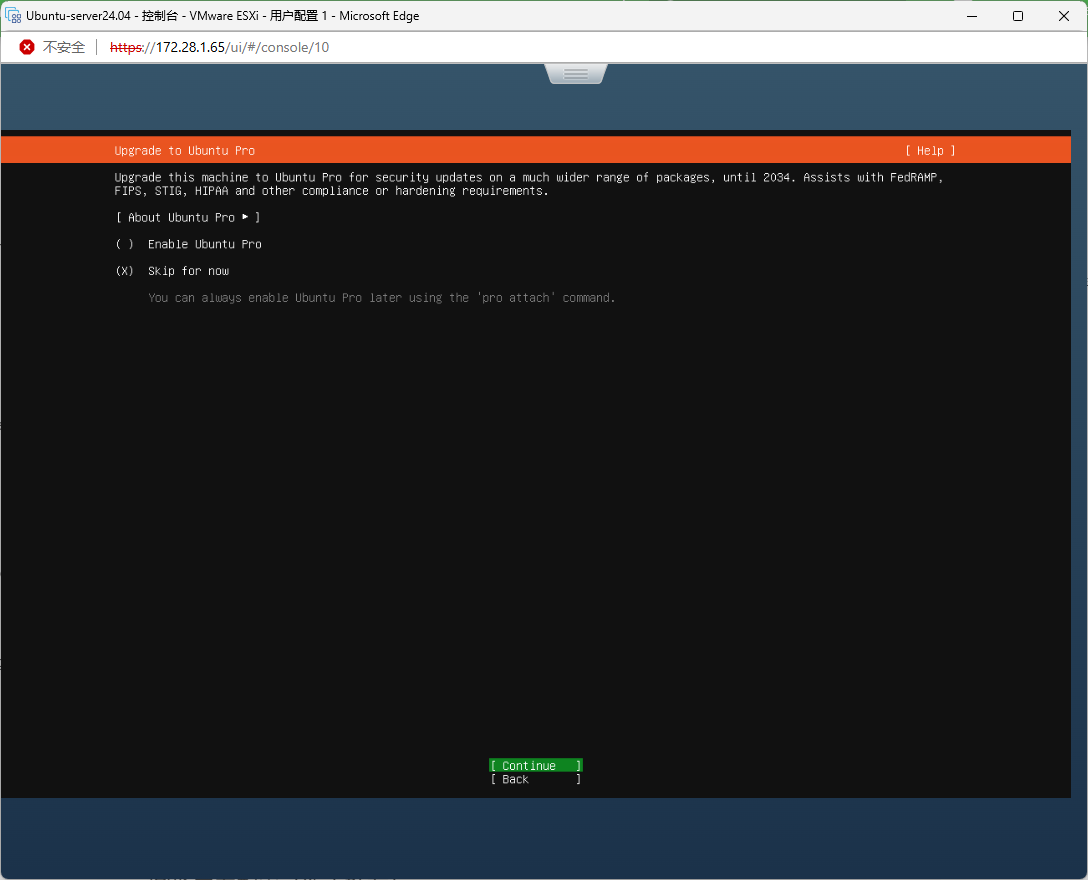Maximize the Edge console window
The image size is (1088, 880).
[x=1017, y=16]
